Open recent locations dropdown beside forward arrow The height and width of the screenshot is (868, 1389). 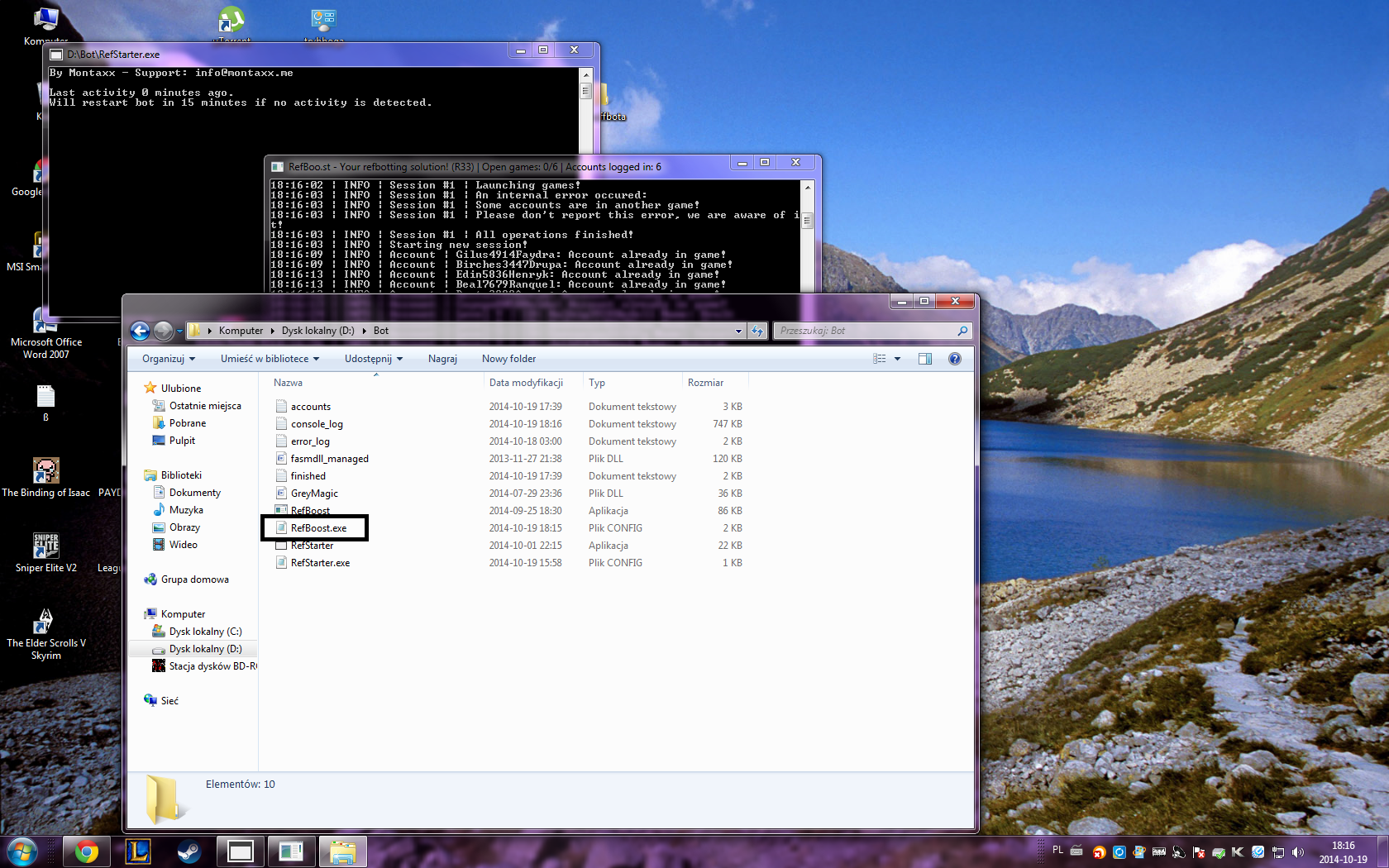pyautogui.click(x=179, y=331)
